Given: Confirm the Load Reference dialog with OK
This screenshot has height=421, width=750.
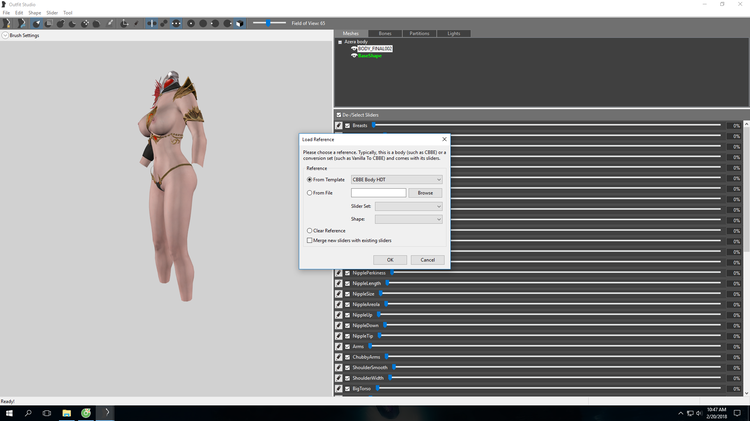Looking at the screenshot, I should tap(390, 260).
